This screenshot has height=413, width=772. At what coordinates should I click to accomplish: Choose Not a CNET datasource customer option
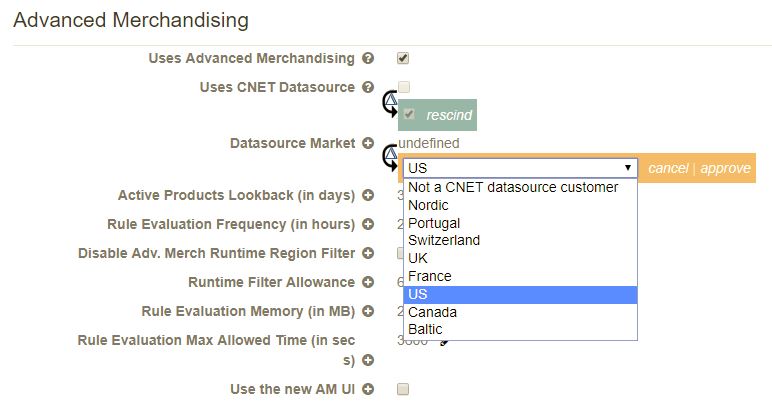pos(520,188)
